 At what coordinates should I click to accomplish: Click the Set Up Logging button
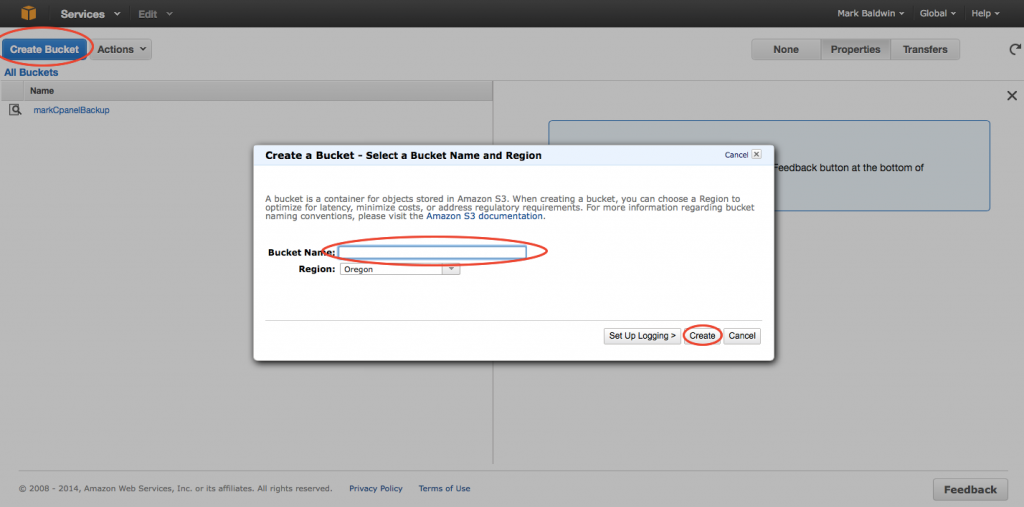642,336
